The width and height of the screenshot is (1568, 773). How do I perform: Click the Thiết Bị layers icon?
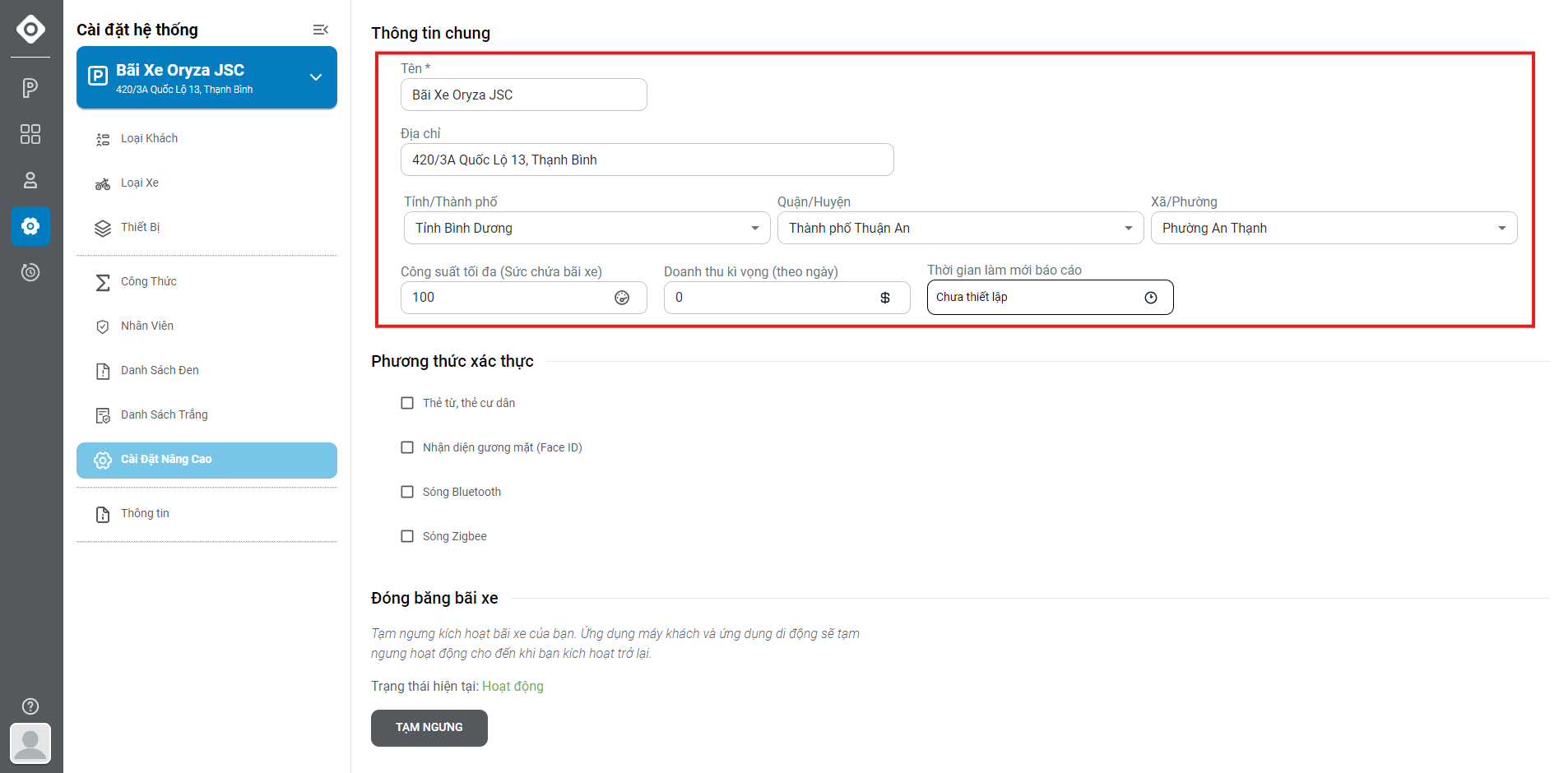(x=103, y=229)
